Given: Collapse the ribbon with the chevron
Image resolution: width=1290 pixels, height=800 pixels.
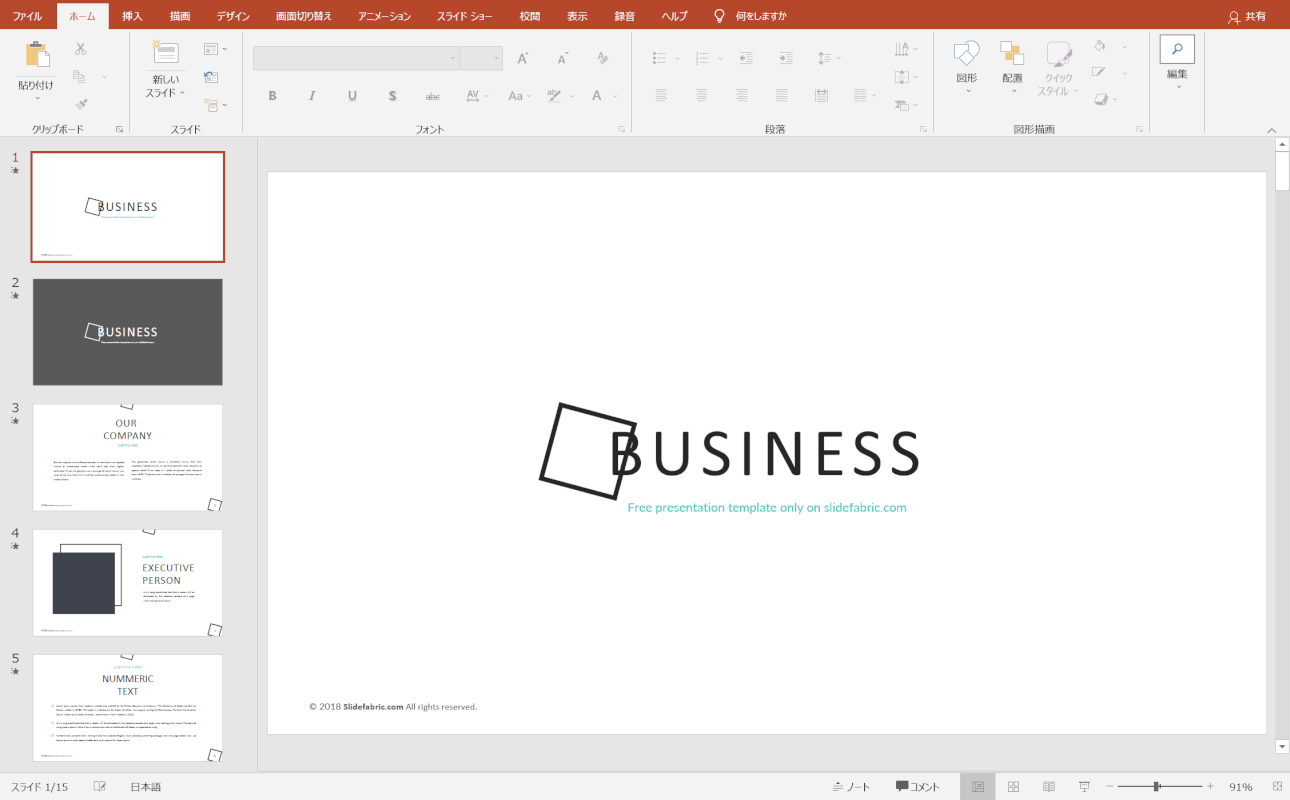Looking at the screenshot, I should coord(1272,130).
